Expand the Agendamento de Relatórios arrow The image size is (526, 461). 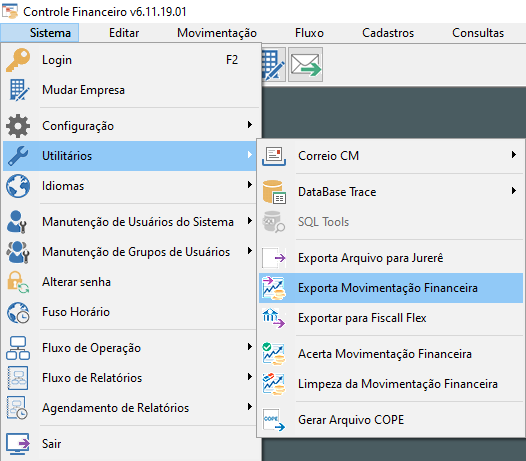tap(250, 407)
